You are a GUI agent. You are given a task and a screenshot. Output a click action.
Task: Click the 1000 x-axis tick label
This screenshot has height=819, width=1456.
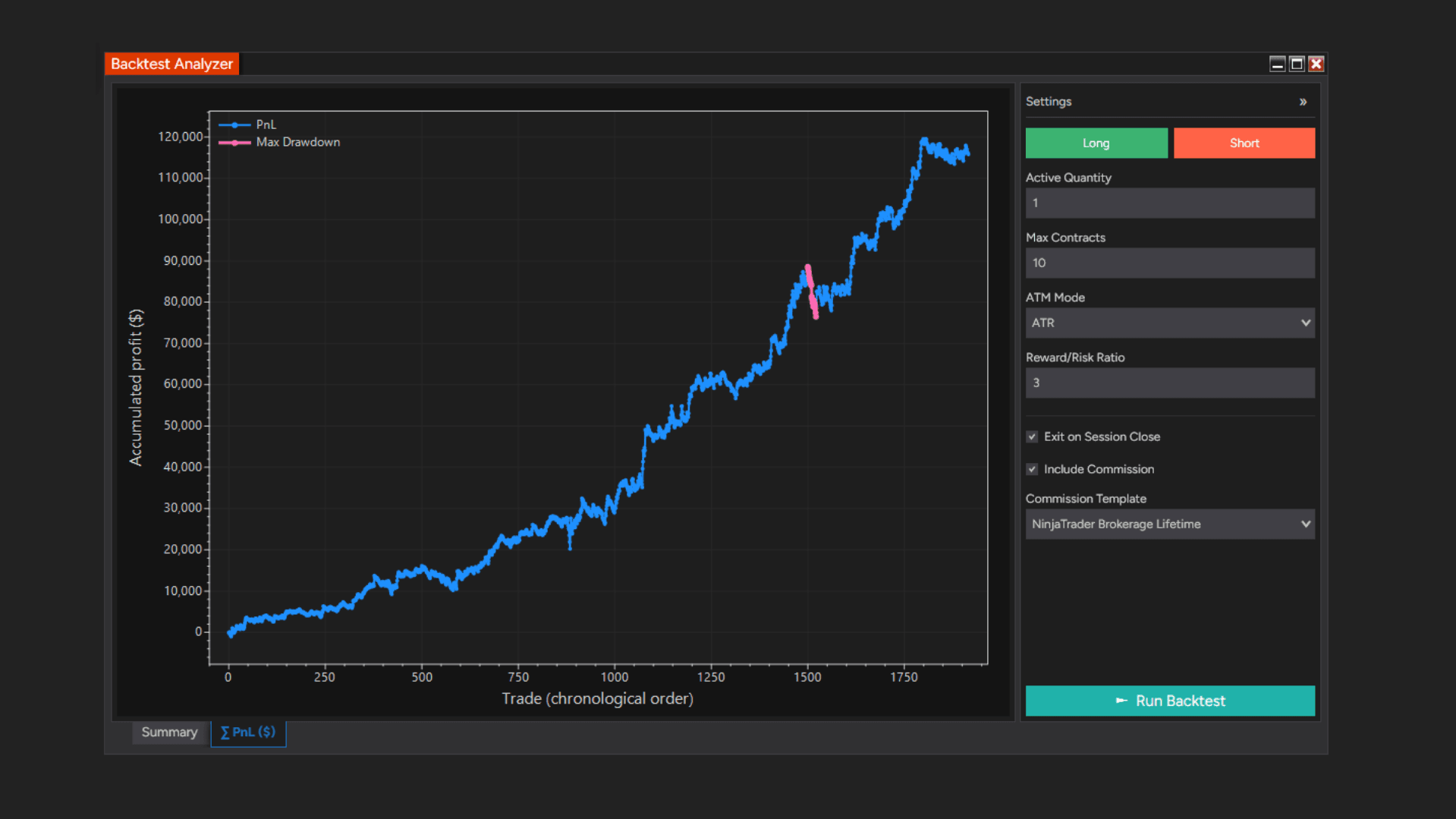[x=615, y=677]
